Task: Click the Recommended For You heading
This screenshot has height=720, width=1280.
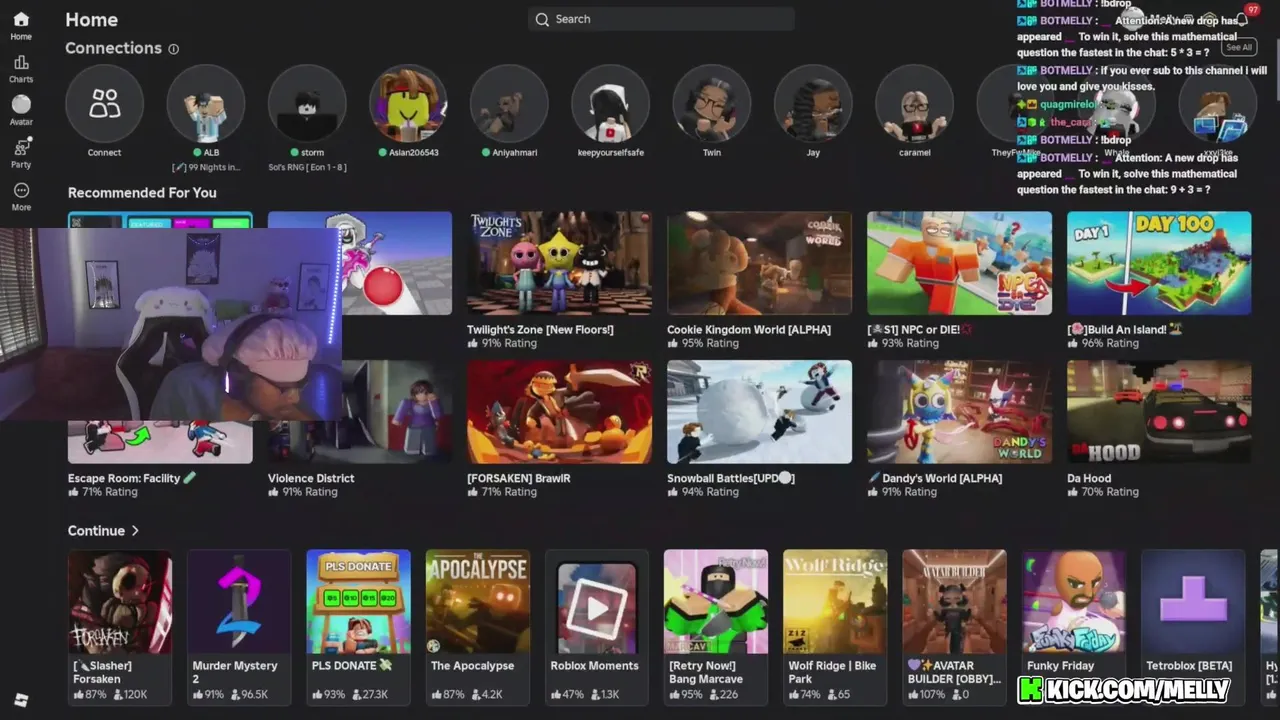Action: 142,193
